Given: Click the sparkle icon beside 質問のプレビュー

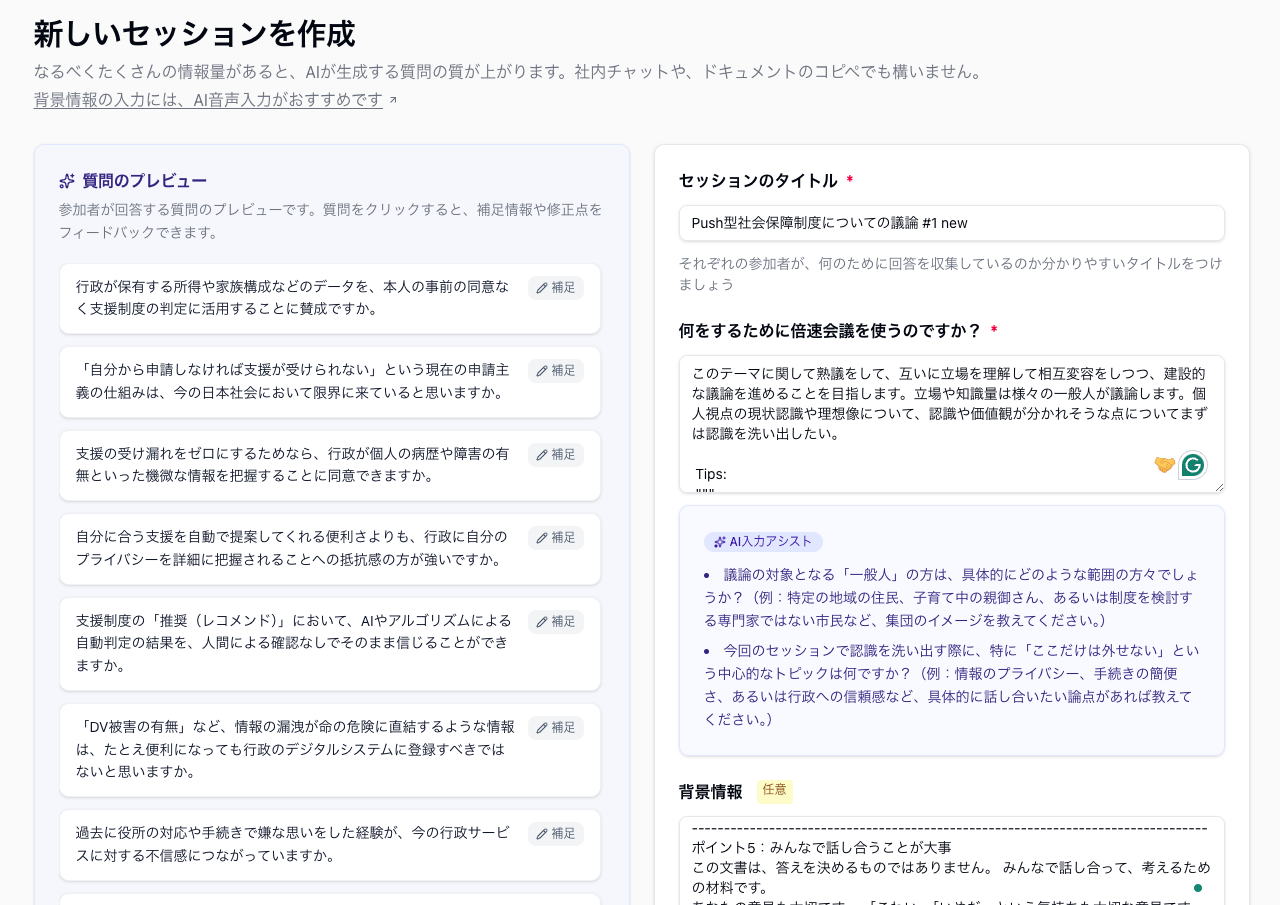Looking at the screenshot, I should 67,181.
